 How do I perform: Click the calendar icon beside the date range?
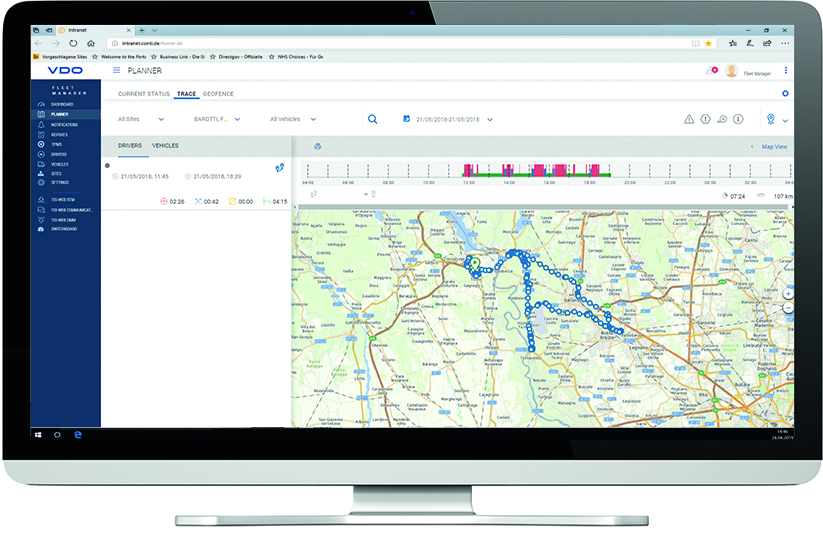[406, 119]
